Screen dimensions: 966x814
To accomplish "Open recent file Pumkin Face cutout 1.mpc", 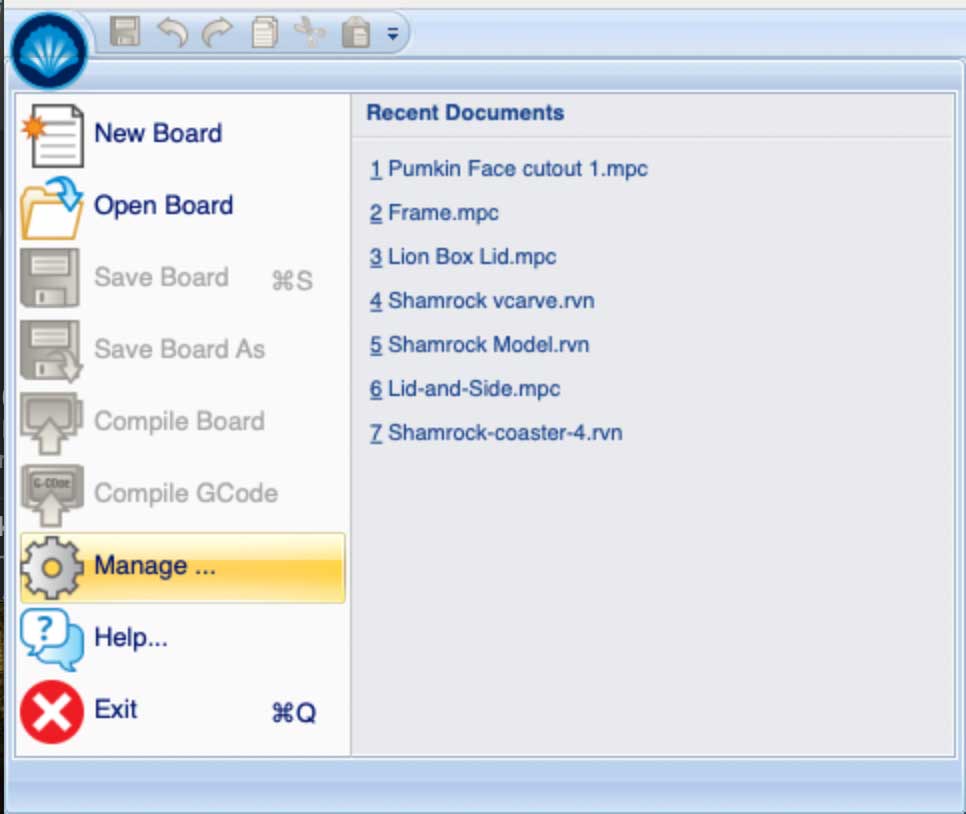I will tap(508, 169).
